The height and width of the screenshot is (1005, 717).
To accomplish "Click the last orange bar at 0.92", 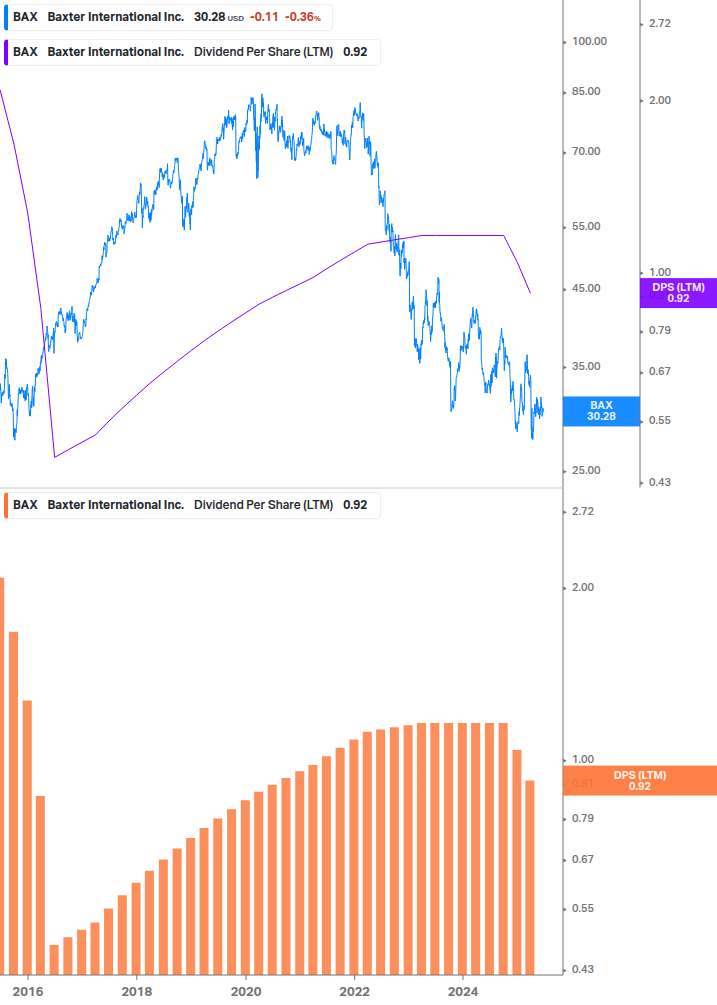I will [x=530, y=877].
